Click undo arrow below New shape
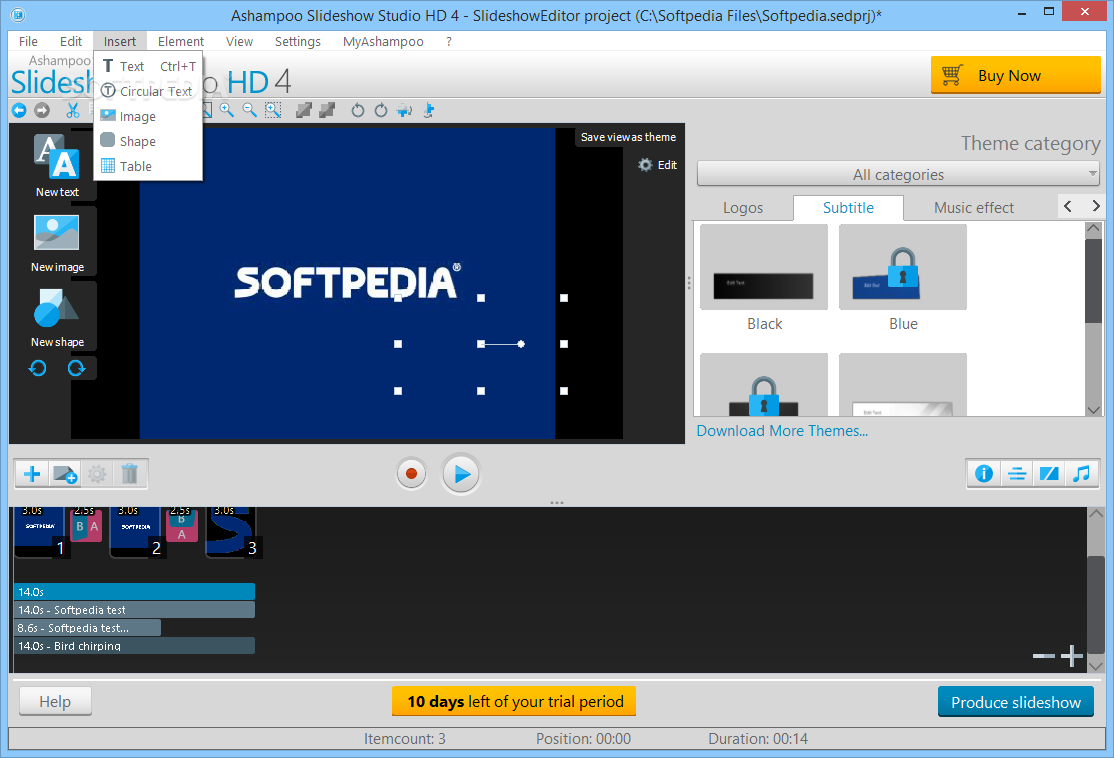1114x758 pixels. [38, 368]
